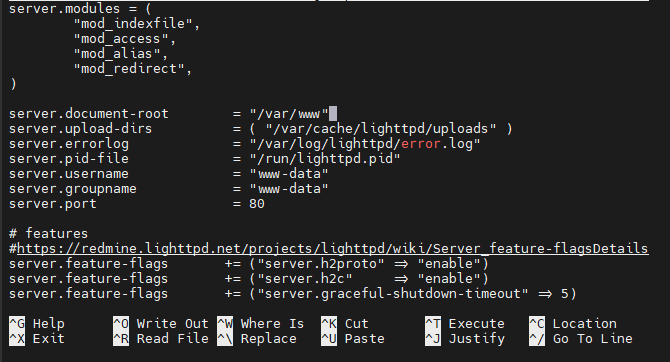The width and height of the screenshot is (670, 362).
Task: Click the ^\ Replace shortcut key
Action: [x=256, y=338]
